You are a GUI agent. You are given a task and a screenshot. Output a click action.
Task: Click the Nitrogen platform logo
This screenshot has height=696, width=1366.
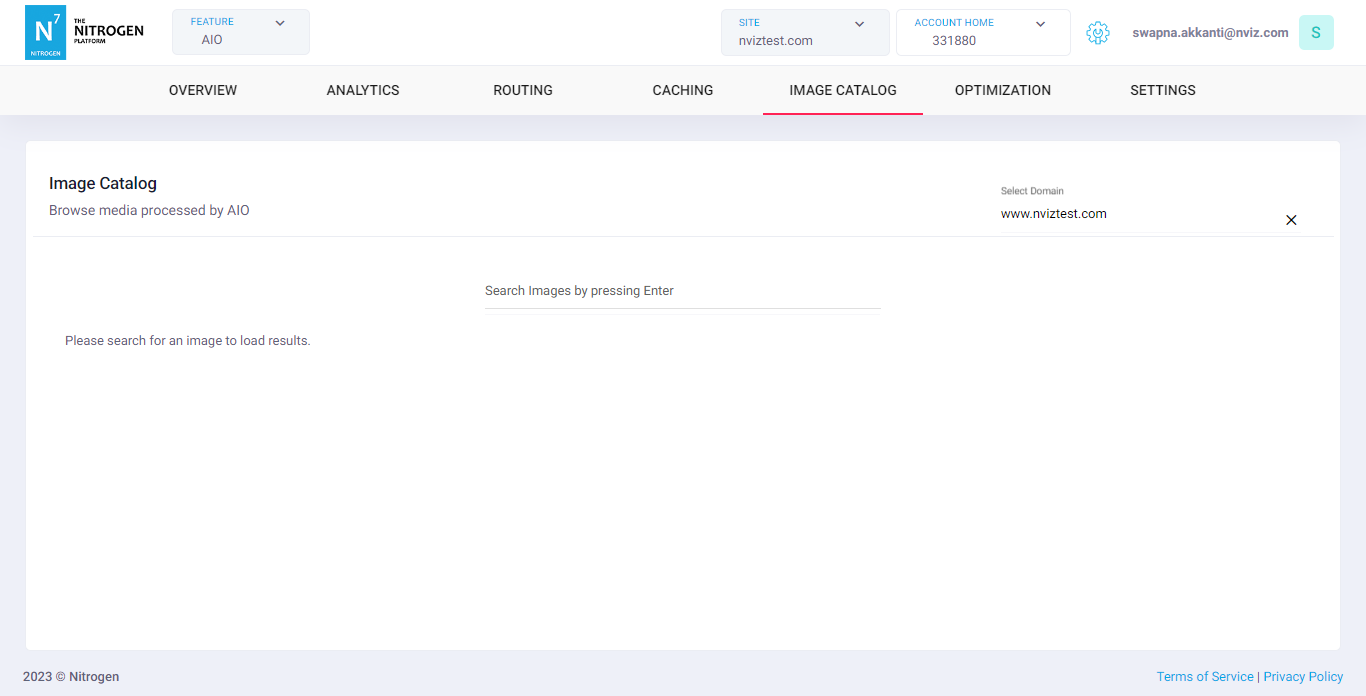click(85, 32)
